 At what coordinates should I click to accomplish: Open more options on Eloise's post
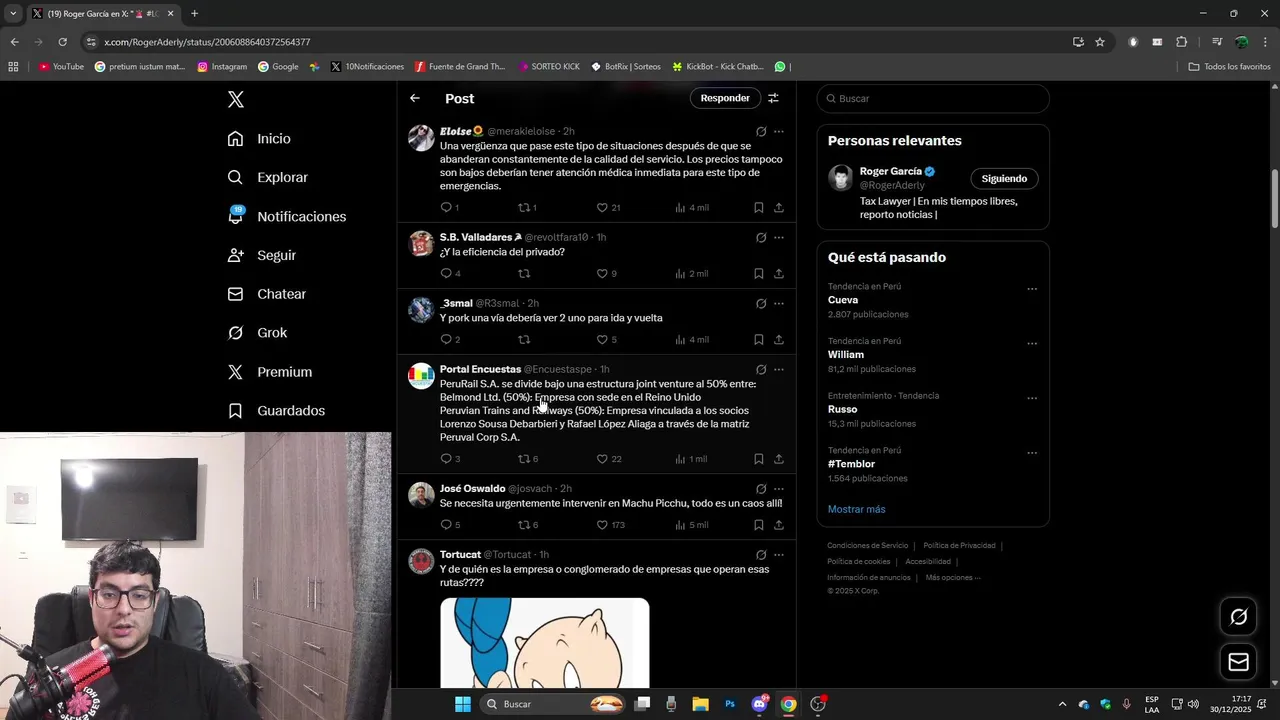[779, 131]
